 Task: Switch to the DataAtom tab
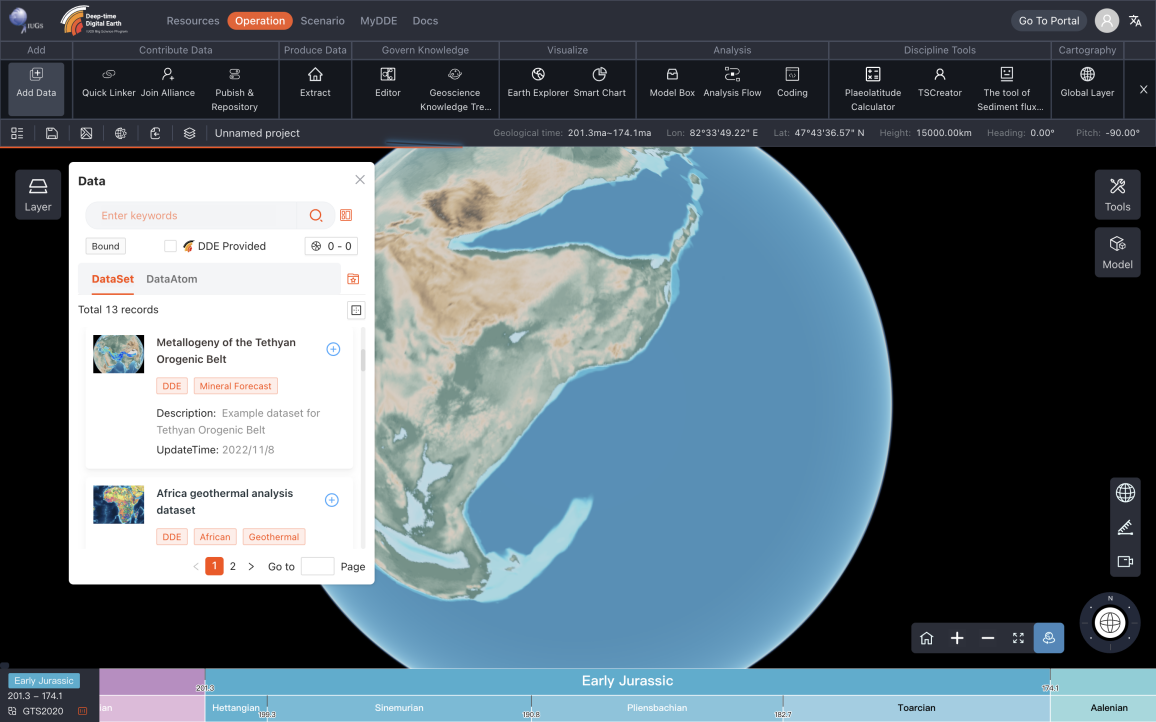click(171, 279)
